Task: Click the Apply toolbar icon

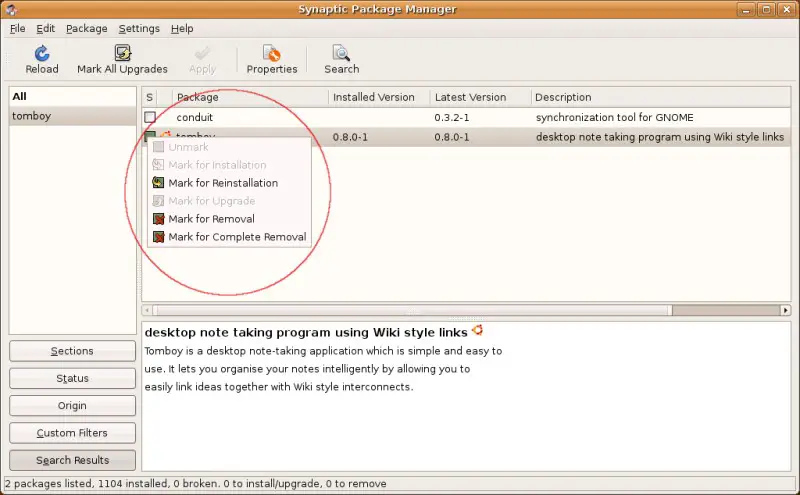Action: point(202,53)
